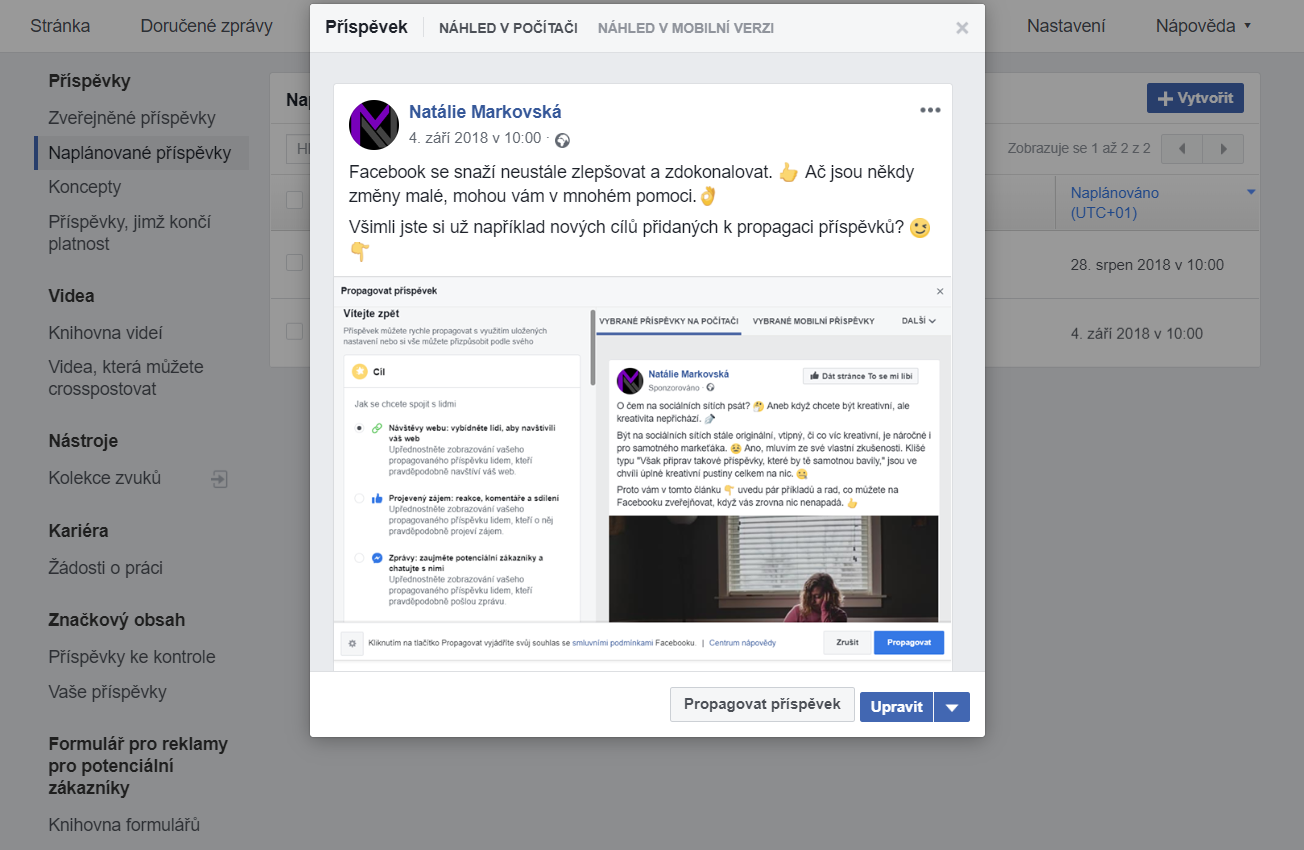Switch to Náhled v mobilní verzi tab

(686, 28)
